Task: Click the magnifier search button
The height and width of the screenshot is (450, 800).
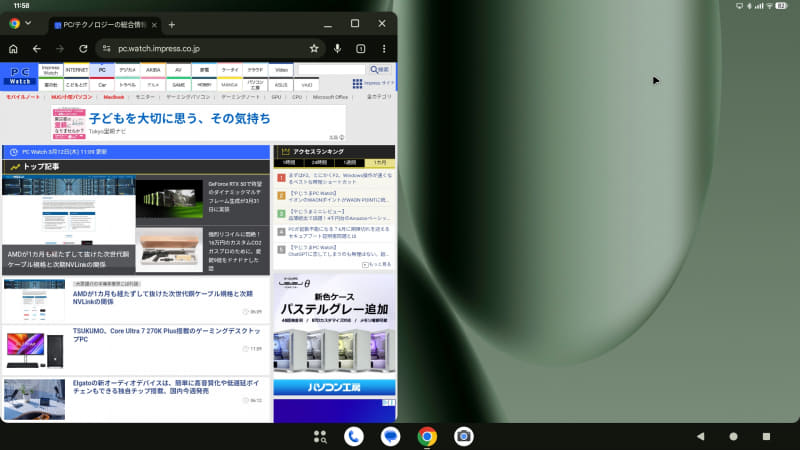Action: 380,69
